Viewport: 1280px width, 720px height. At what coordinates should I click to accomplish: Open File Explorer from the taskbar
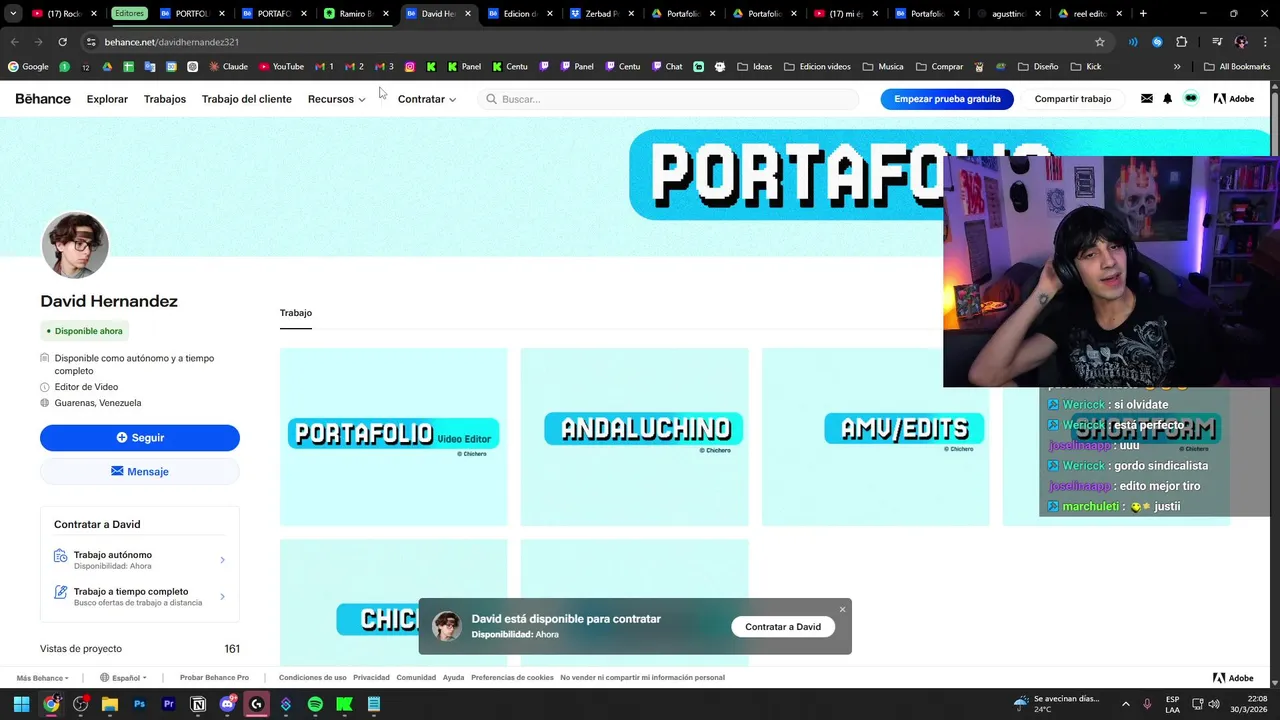[110, 704]
